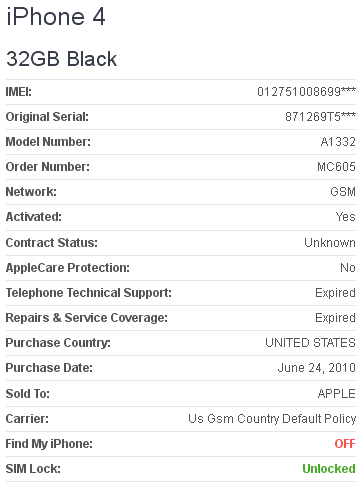Select the Purchase Country UNITED STATES value
The image size is (361, 485).
click(x=310, y=343)
